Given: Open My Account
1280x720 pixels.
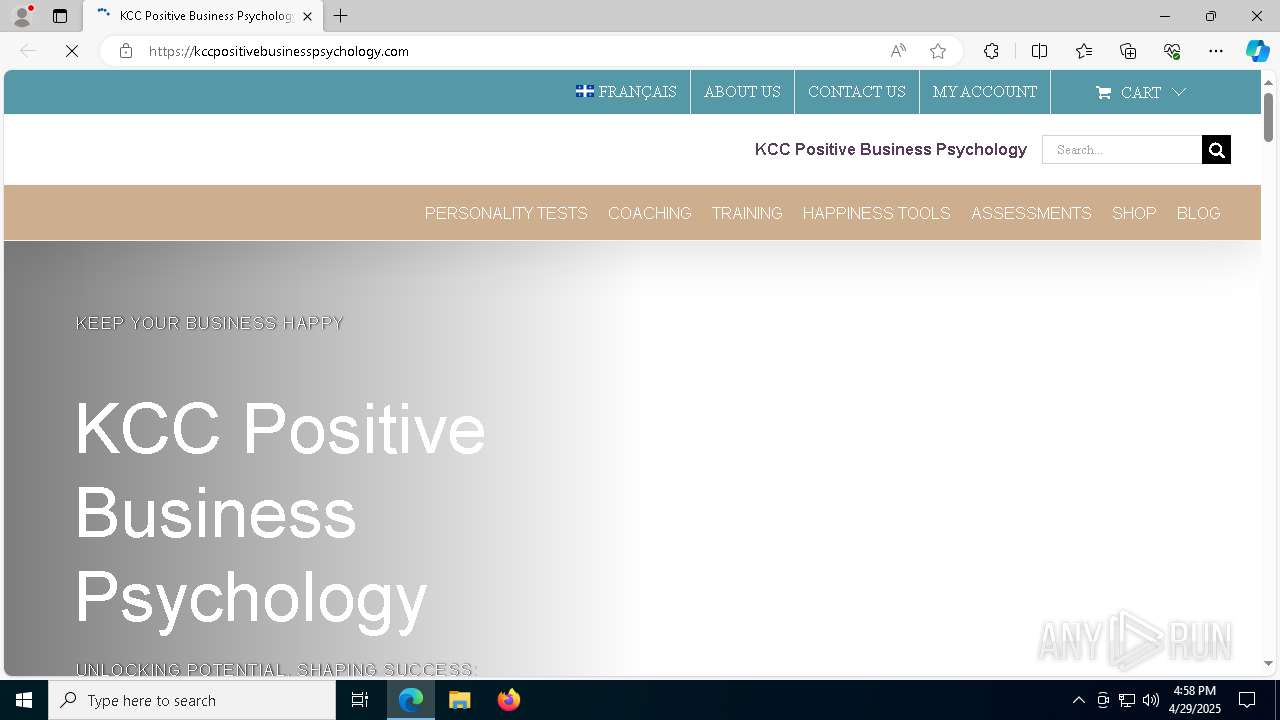Looking at the screenshot, I should click(985, 92).
